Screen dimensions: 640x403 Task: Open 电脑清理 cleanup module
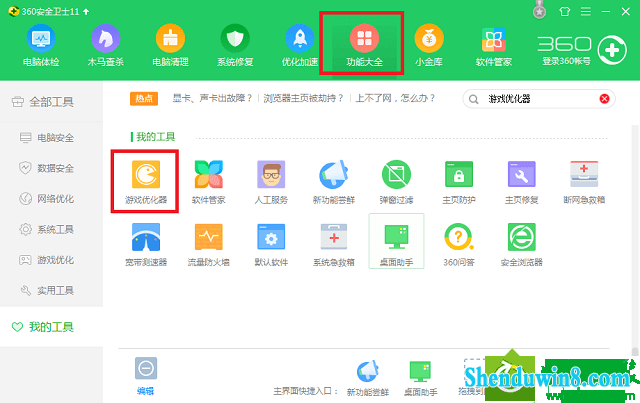(170, 45)
